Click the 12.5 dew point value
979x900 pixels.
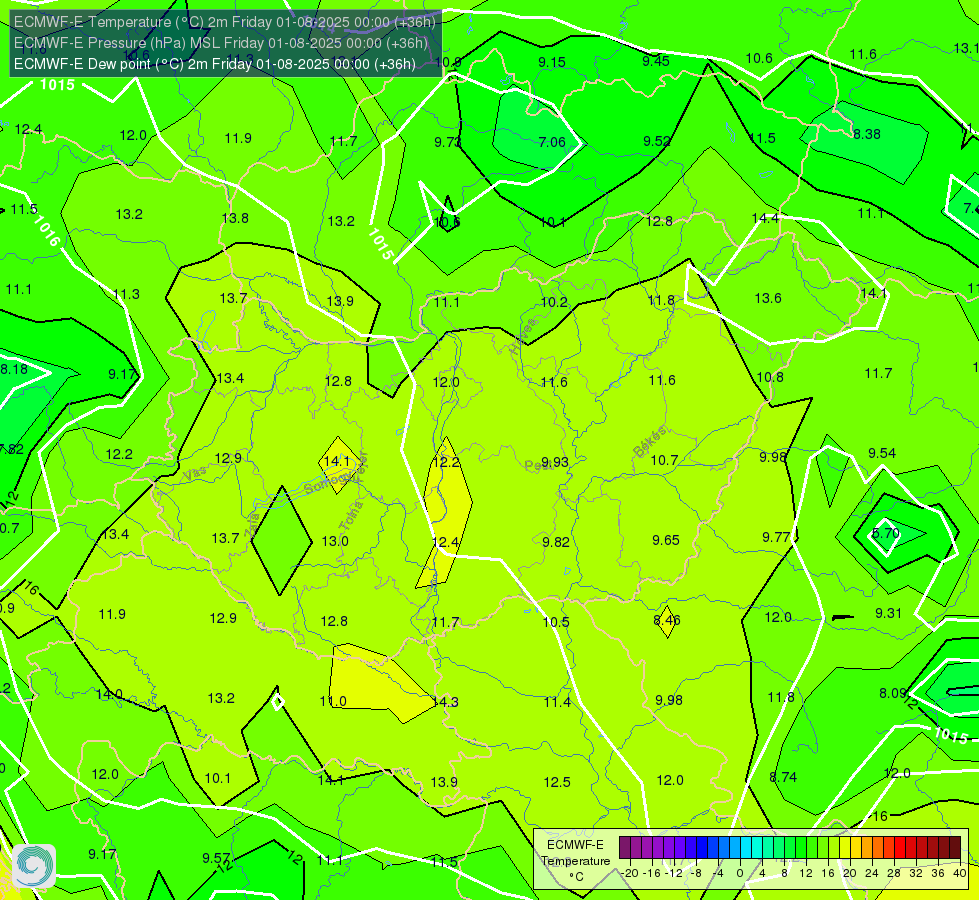[557, 782]
